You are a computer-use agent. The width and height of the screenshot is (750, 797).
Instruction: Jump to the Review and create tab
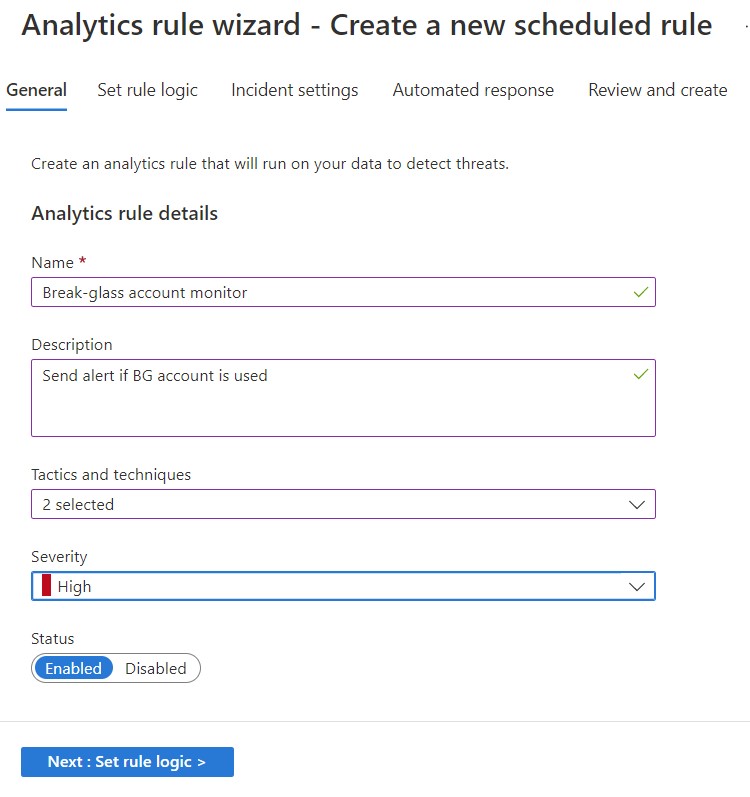[657, 90]
